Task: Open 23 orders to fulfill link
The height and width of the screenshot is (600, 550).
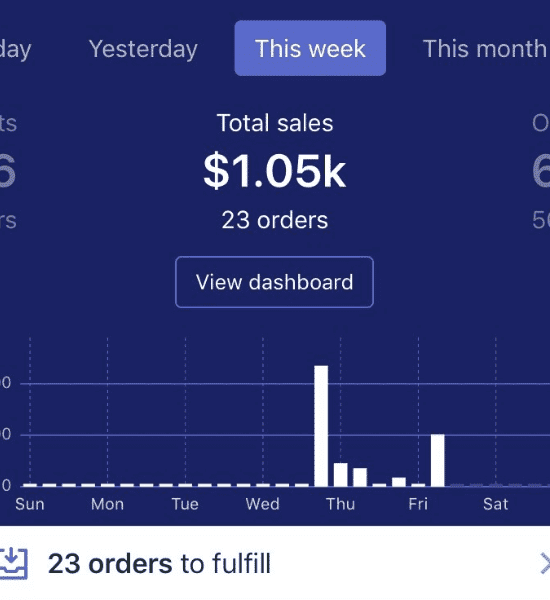Action: (x=159, y=564)
